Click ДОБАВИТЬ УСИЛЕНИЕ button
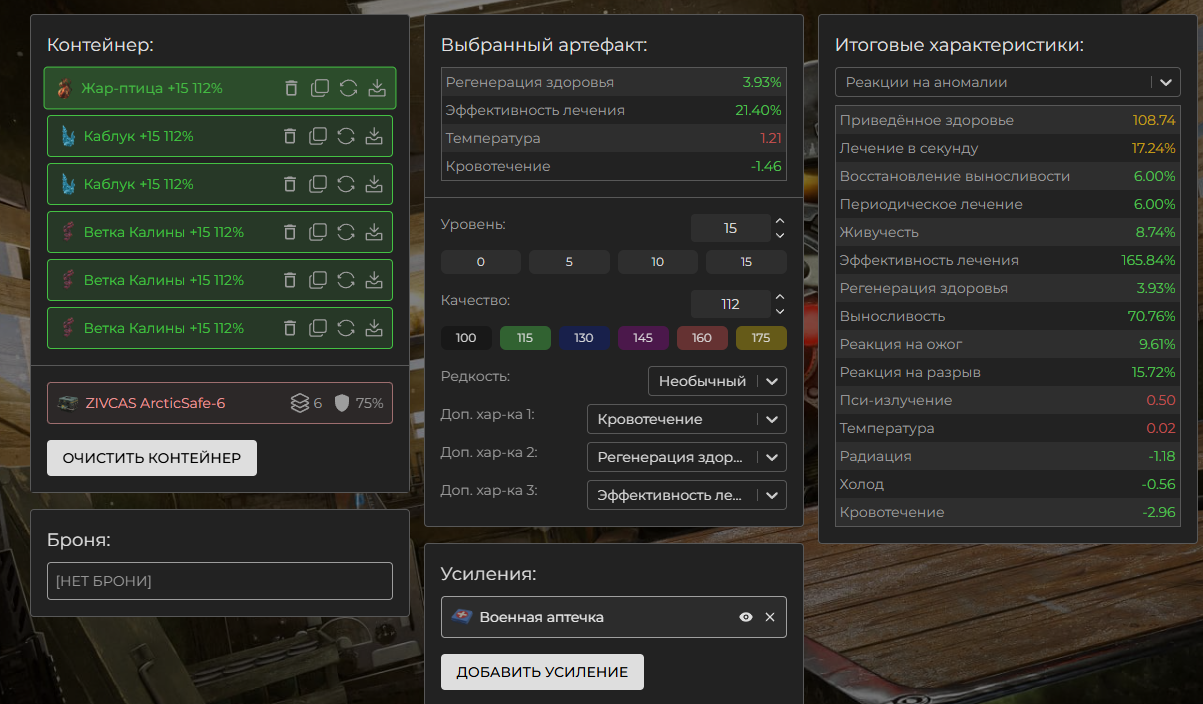 (x=542, y=672)
